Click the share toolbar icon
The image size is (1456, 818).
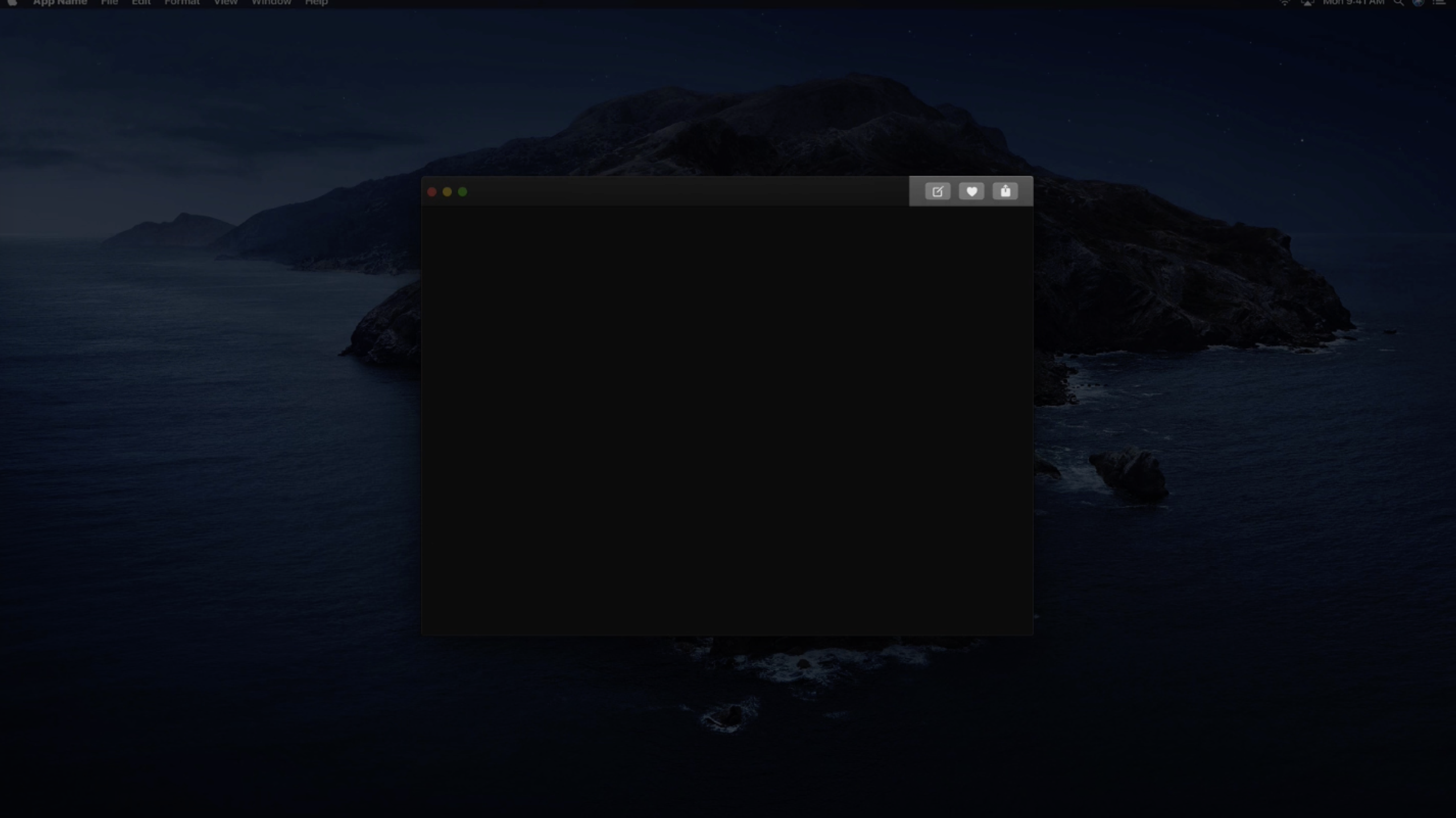(1005, 192)
